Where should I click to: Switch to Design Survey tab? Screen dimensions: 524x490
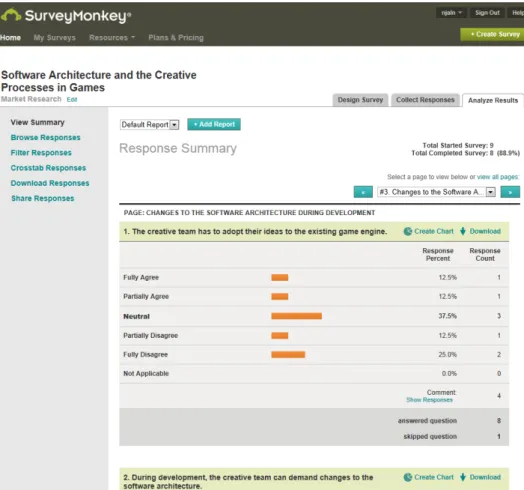click(x=360, y=100)
